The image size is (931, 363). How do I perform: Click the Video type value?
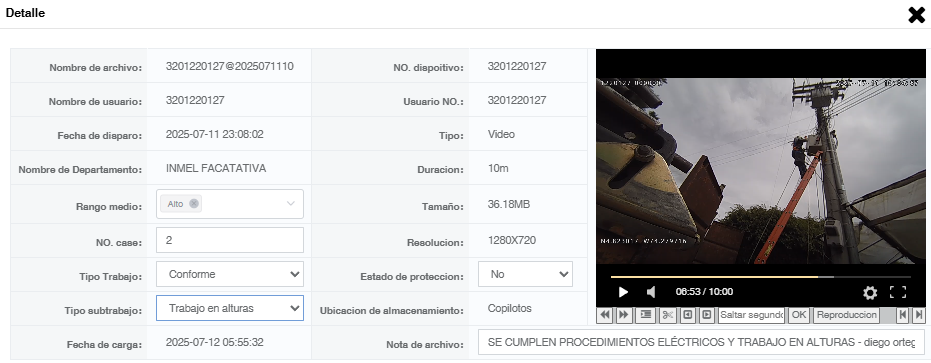[501, 134]
